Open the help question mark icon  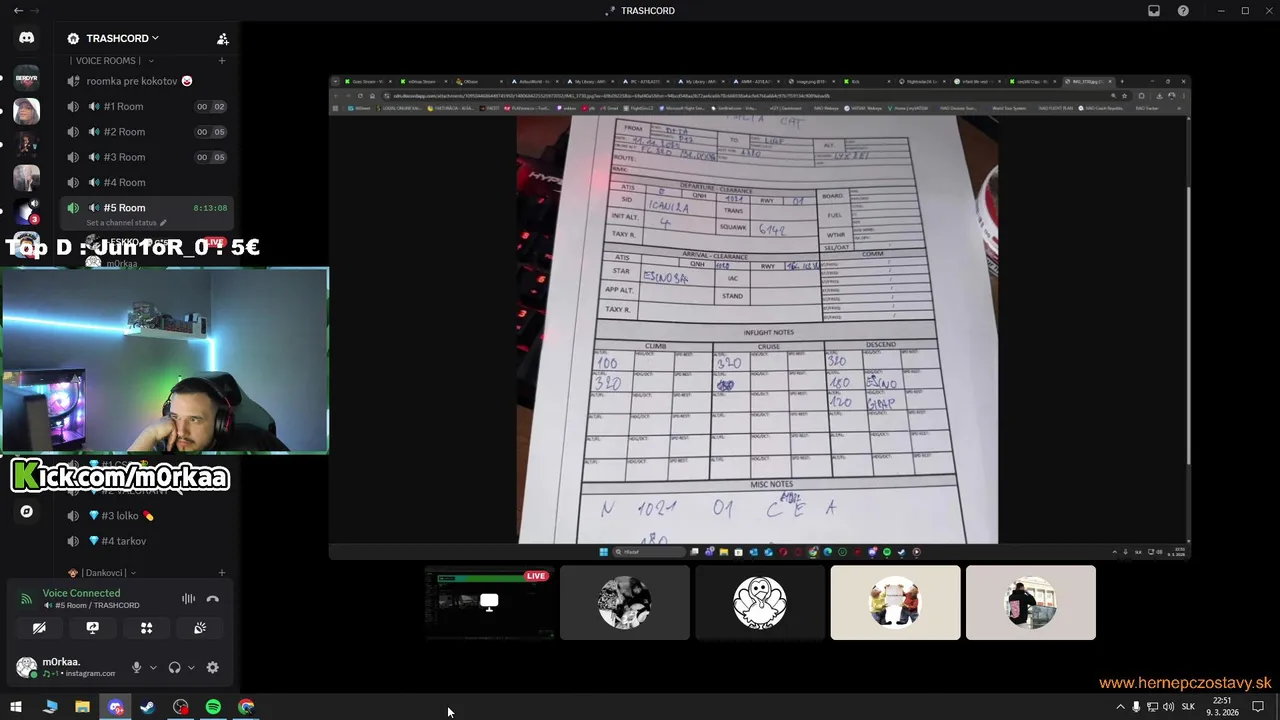click(x=1183, y=11)
